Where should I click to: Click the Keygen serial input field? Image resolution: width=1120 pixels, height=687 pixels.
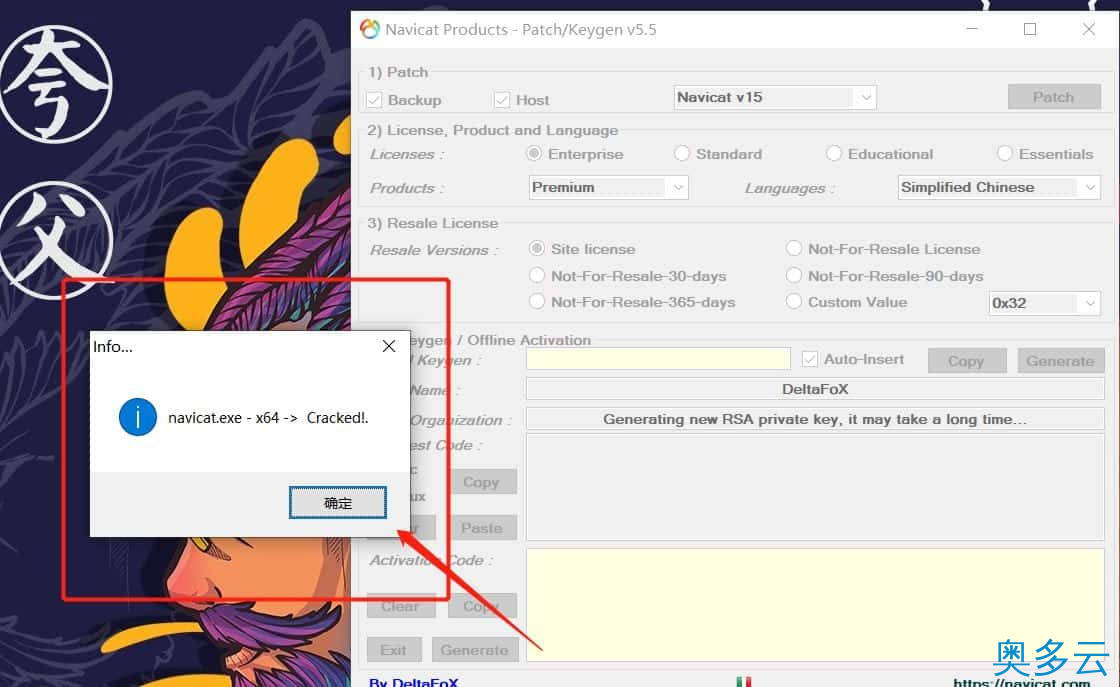[658, 359]
